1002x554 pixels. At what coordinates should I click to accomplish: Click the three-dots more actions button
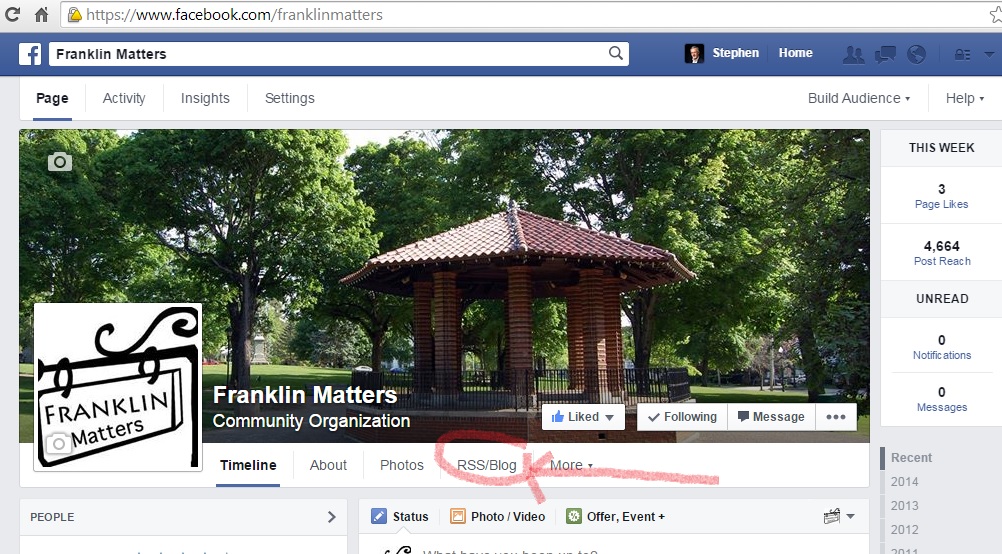point(836,417)
